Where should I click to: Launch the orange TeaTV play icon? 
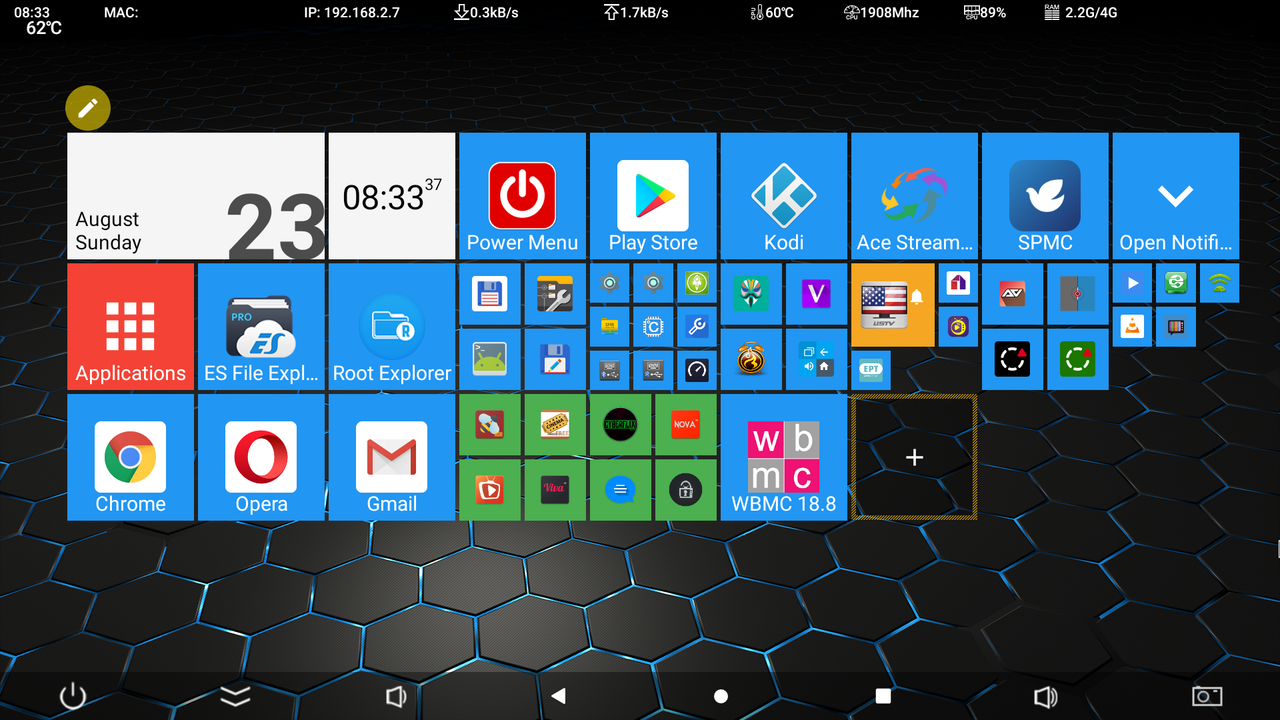490,490
